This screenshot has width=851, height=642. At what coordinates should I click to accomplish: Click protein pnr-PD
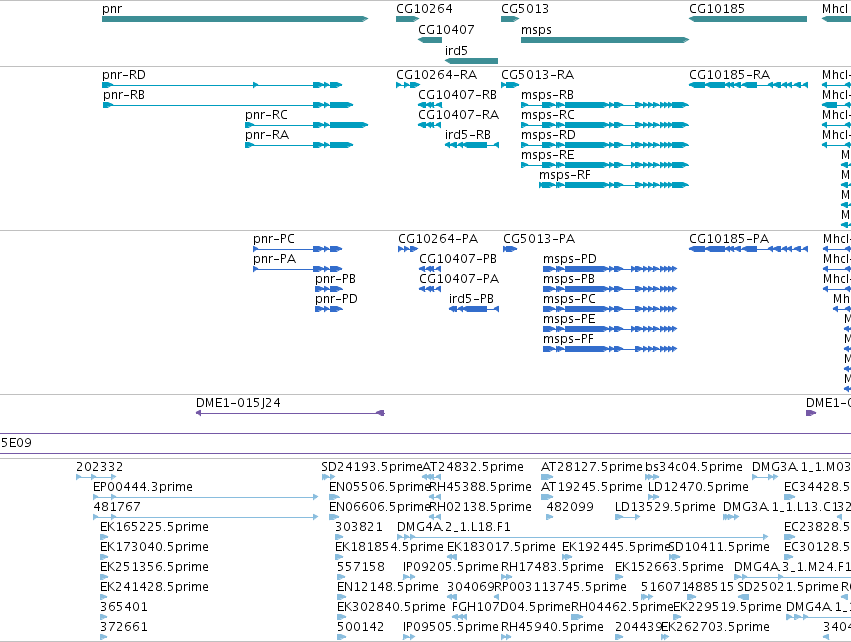pyautogui.click(x=329, y=309)
